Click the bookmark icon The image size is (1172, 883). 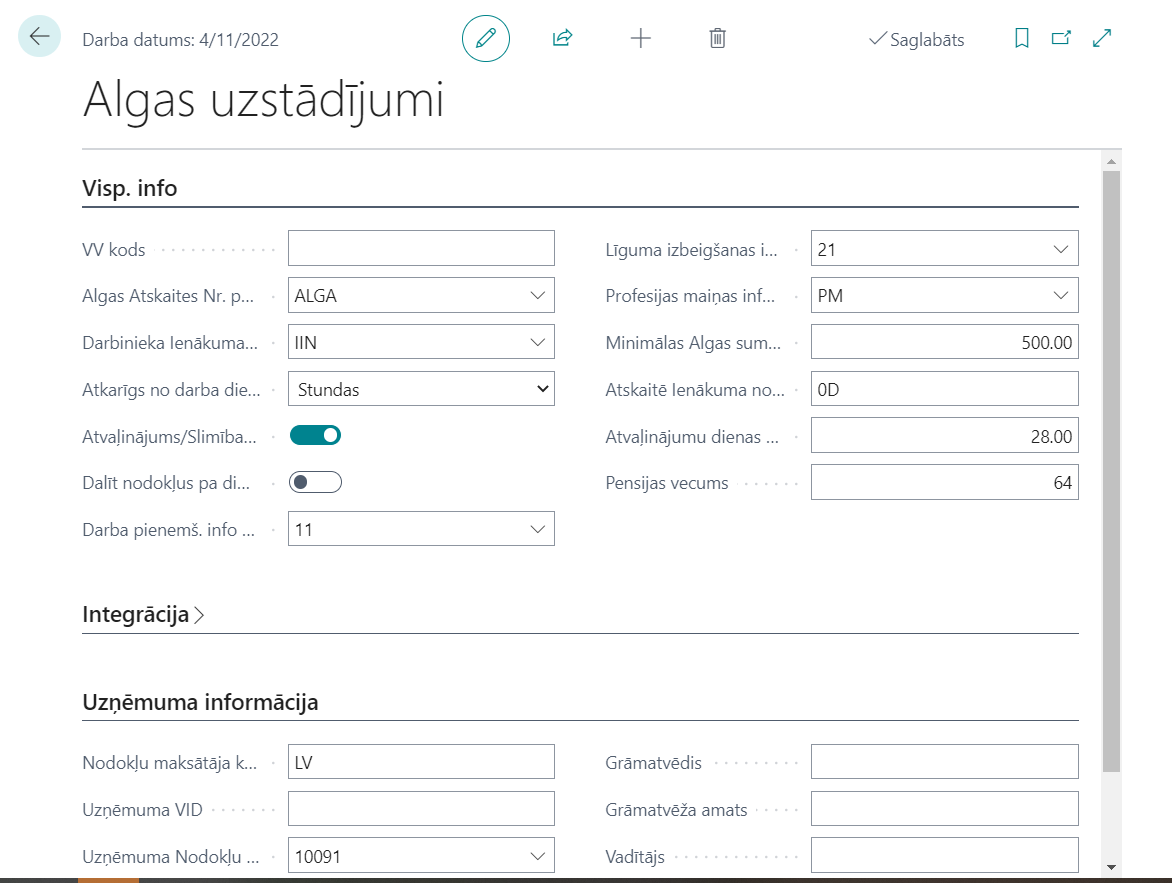(1021, 39)
